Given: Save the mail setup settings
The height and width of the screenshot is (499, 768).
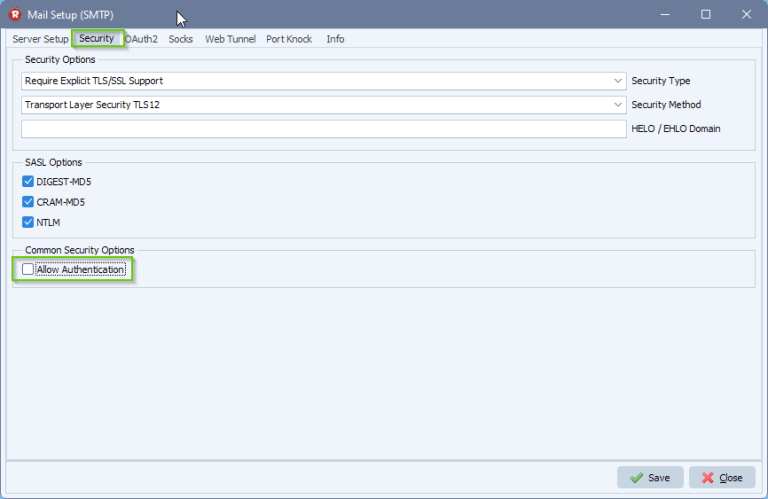Looking at the screenshot, I should coord(650,477).
